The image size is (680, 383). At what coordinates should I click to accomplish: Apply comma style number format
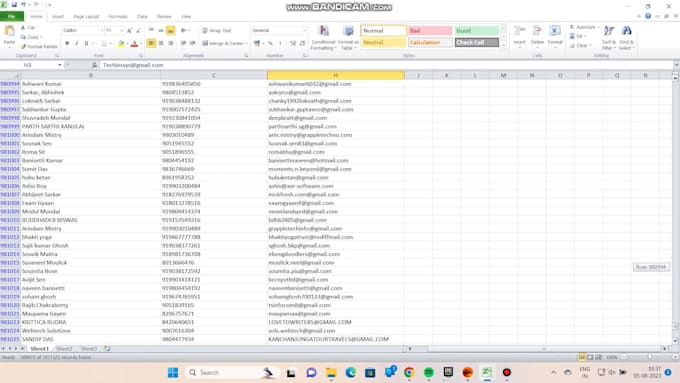[x=280, y=43]
